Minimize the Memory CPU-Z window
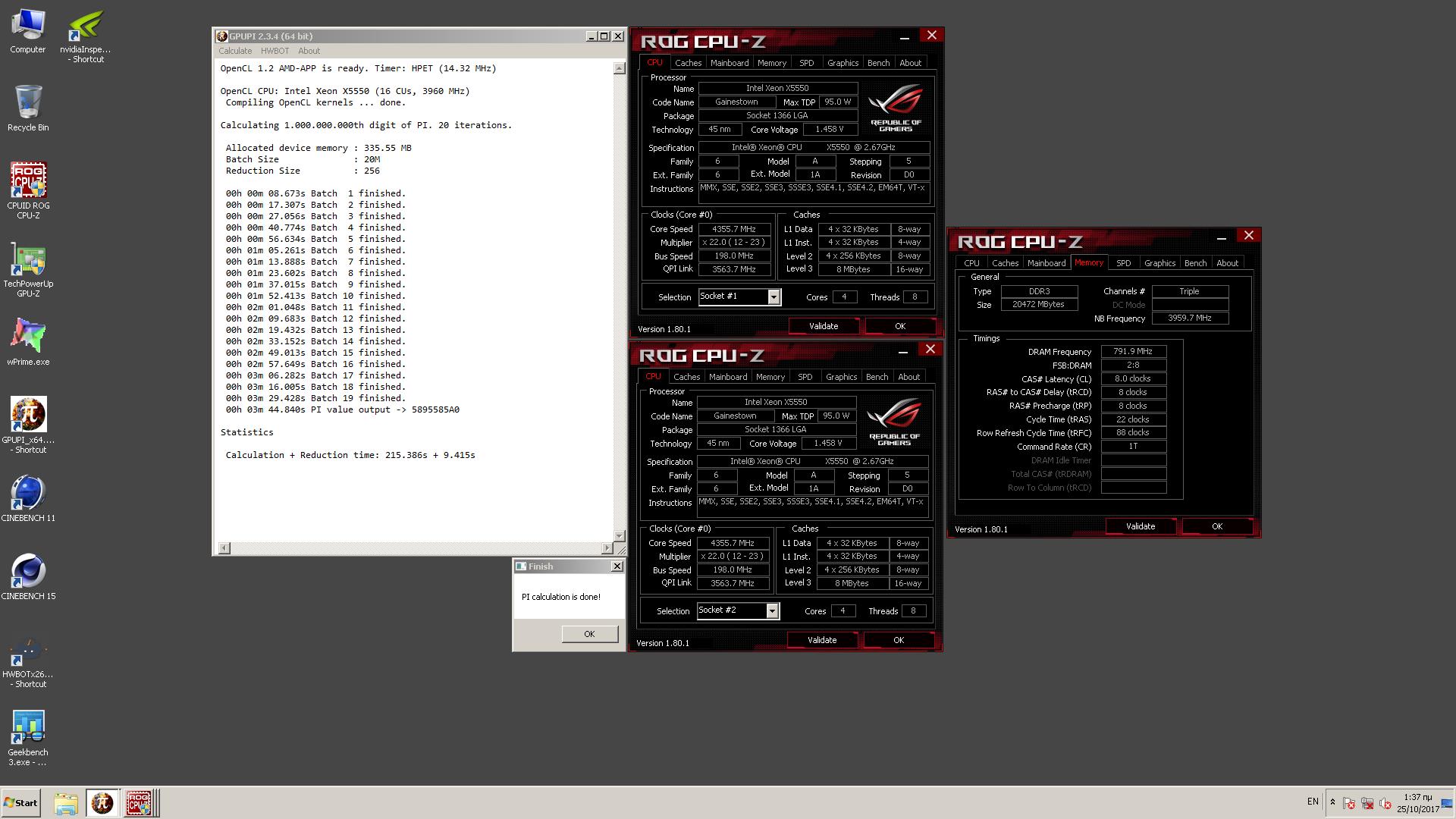The height and width of the screenshot is (819, 1456). click(x=1221, y=238)
